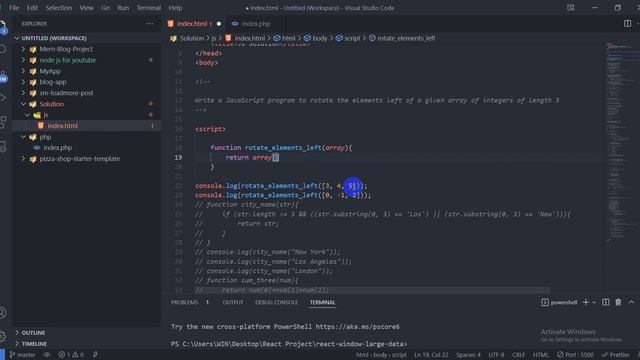The image size is (640, 360).
Task: Open Help menu
Action: pos(176,8)
